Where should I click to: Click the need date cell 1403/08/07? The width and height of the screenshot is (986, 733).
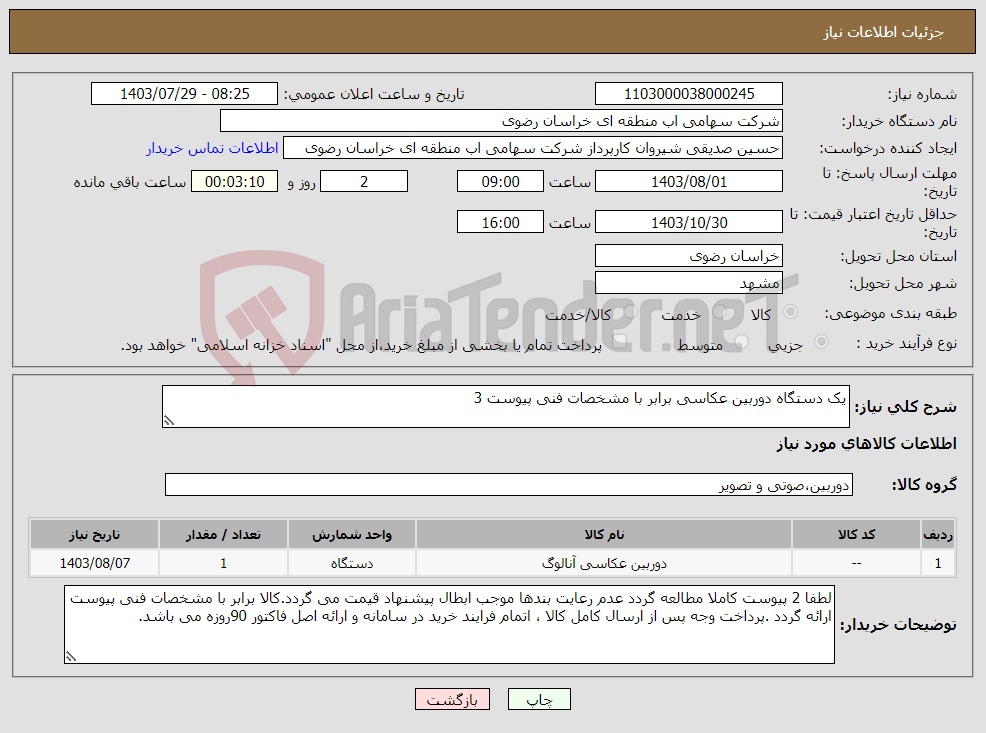click(x=94, y=563)
